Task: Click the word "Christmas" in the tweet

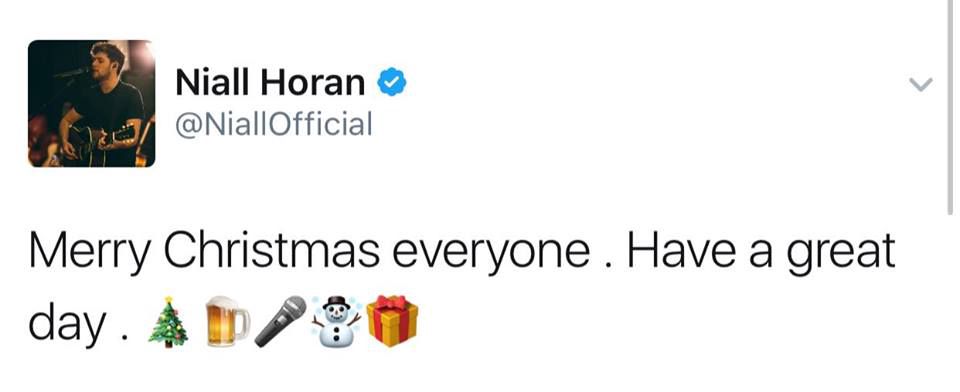Action: coord(271,251)
